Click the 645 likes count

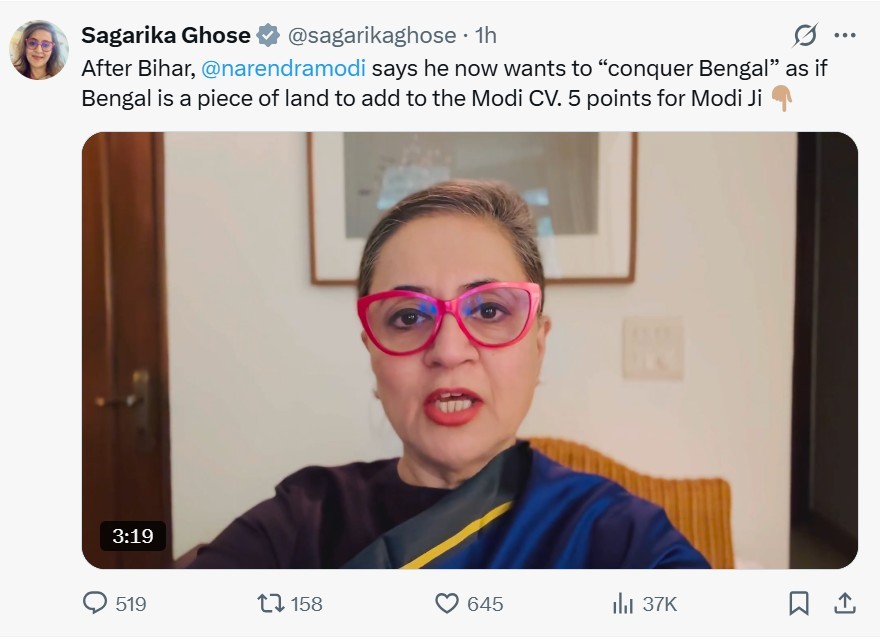pyautogui.click(x=485, y=604)
